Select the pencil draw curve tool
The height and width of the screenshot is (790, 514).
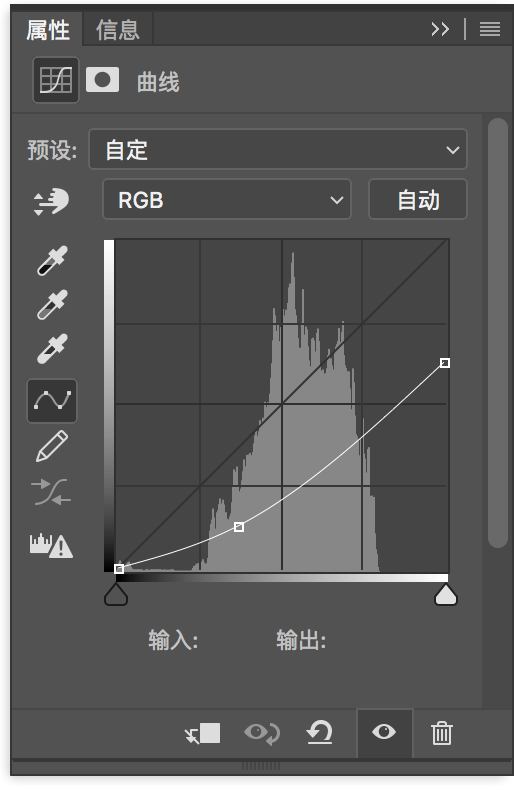point(52,446)
